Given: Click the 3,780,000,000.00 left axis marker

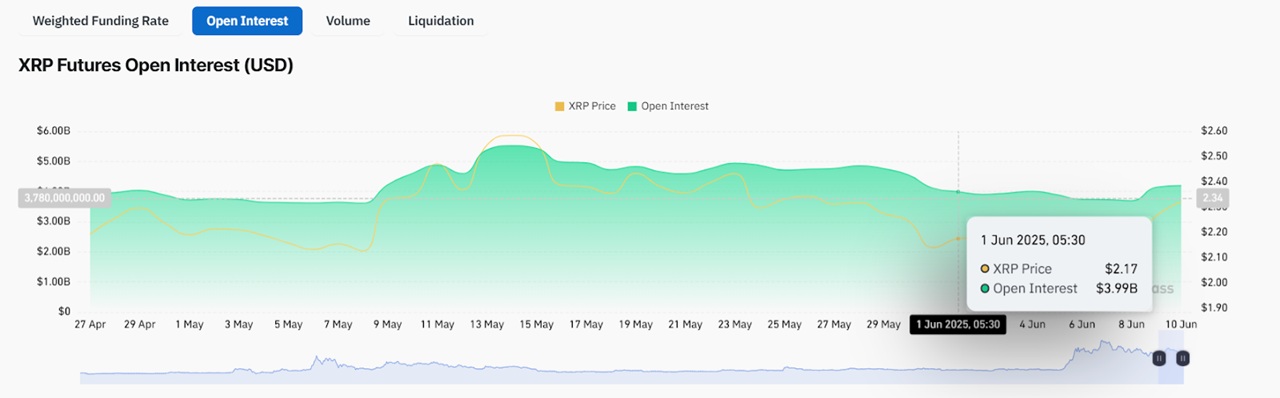Looking at the screenshot, I should click(63, 198).
